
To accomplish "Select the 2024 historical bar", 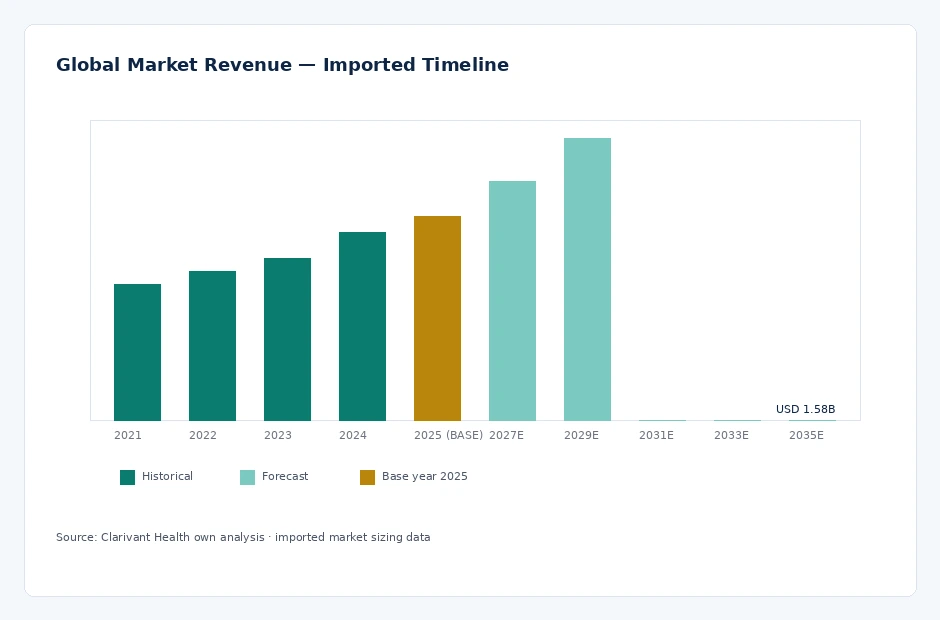I will point(362,326).
